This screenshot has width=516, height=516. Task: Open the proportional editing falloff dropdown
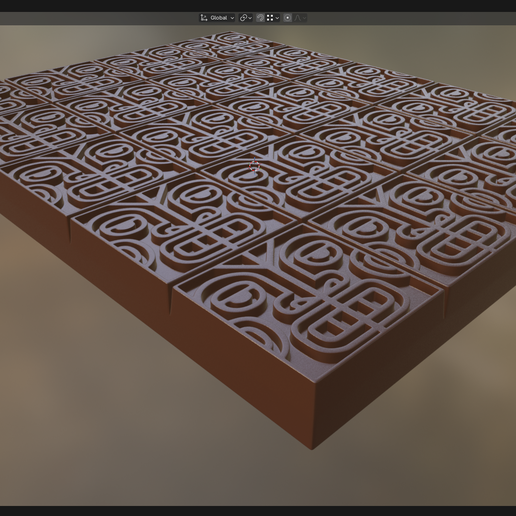pyautogui.click(x=300, y=18)
